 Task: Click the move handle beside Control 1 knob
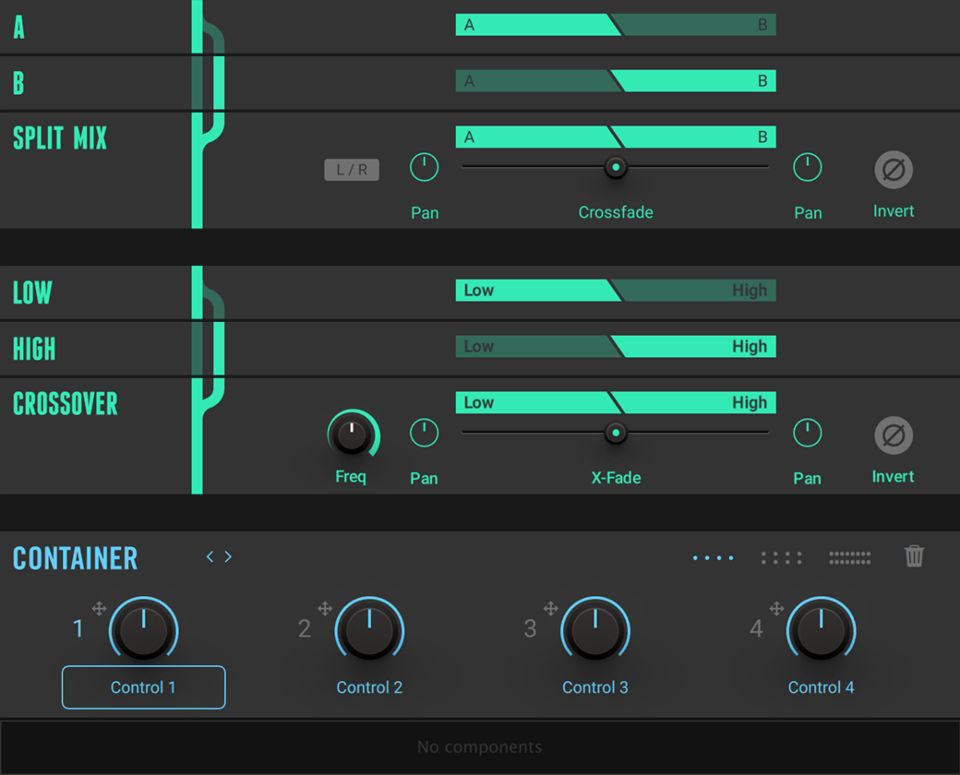click(x=99, y=608)
